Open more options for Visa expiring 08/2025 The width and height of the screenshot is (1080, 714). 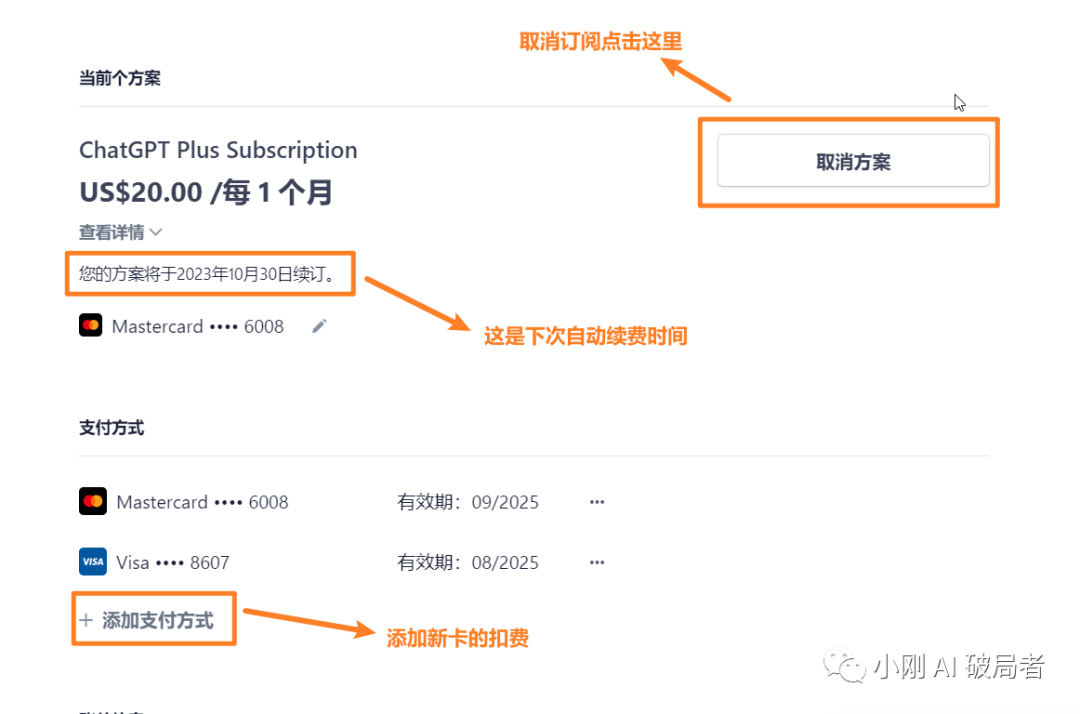(x=597, y=562)
